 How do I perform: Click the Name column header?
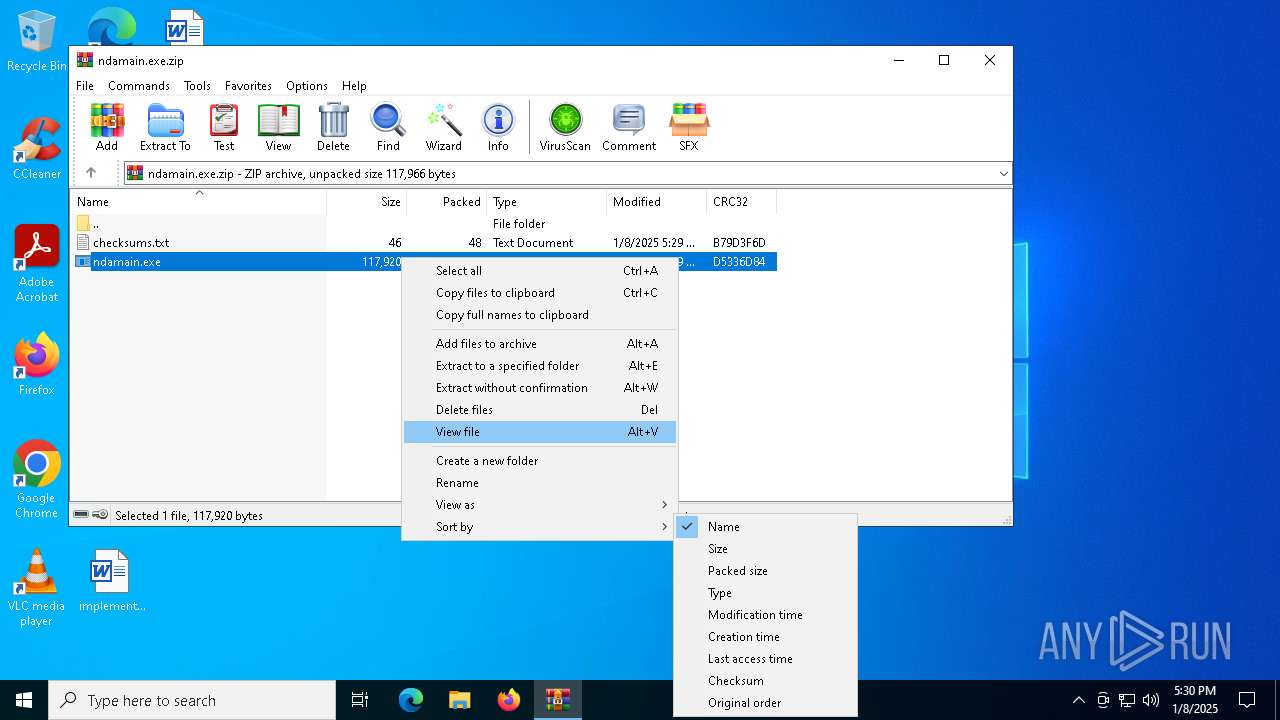click(x=199, y=202)
